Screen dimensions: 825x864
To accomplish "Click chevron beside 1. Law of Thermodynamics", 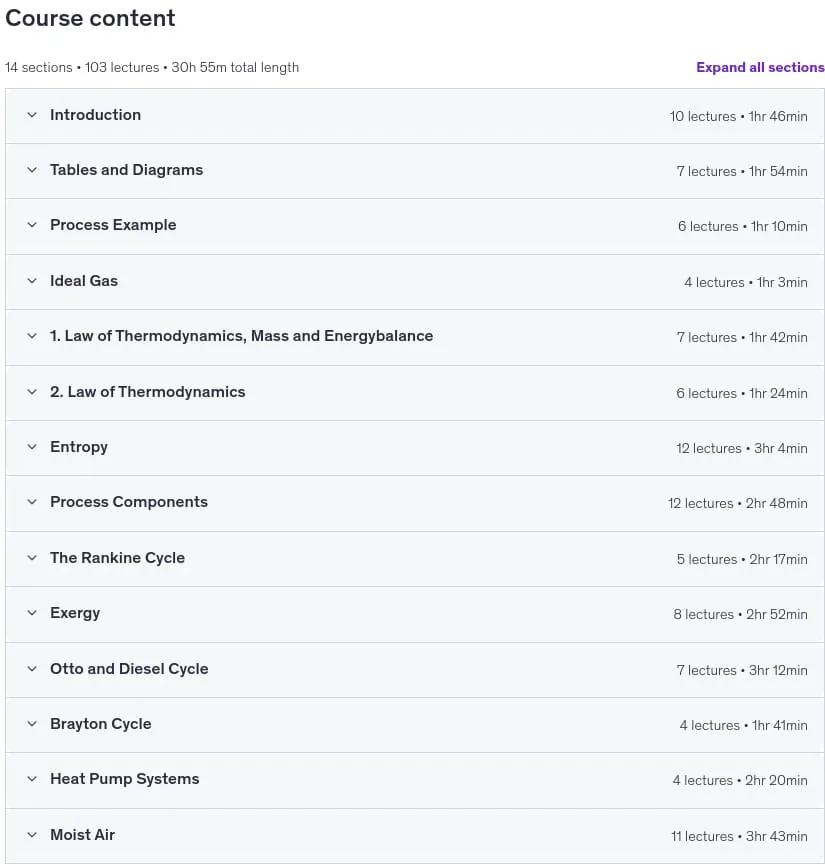I will (32, 336).
